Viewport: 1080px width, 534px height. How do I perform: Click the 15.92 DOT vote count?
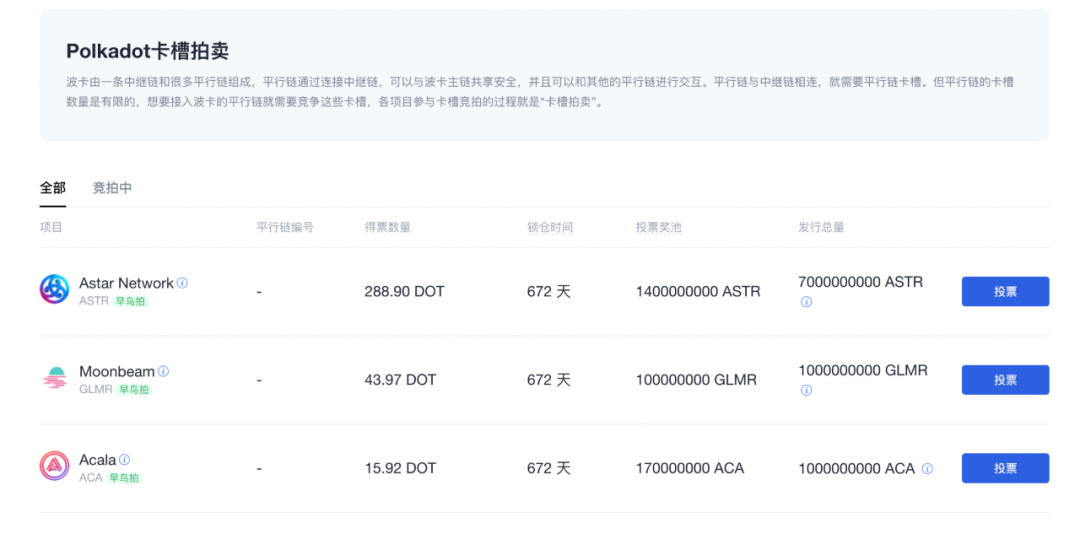400,468
